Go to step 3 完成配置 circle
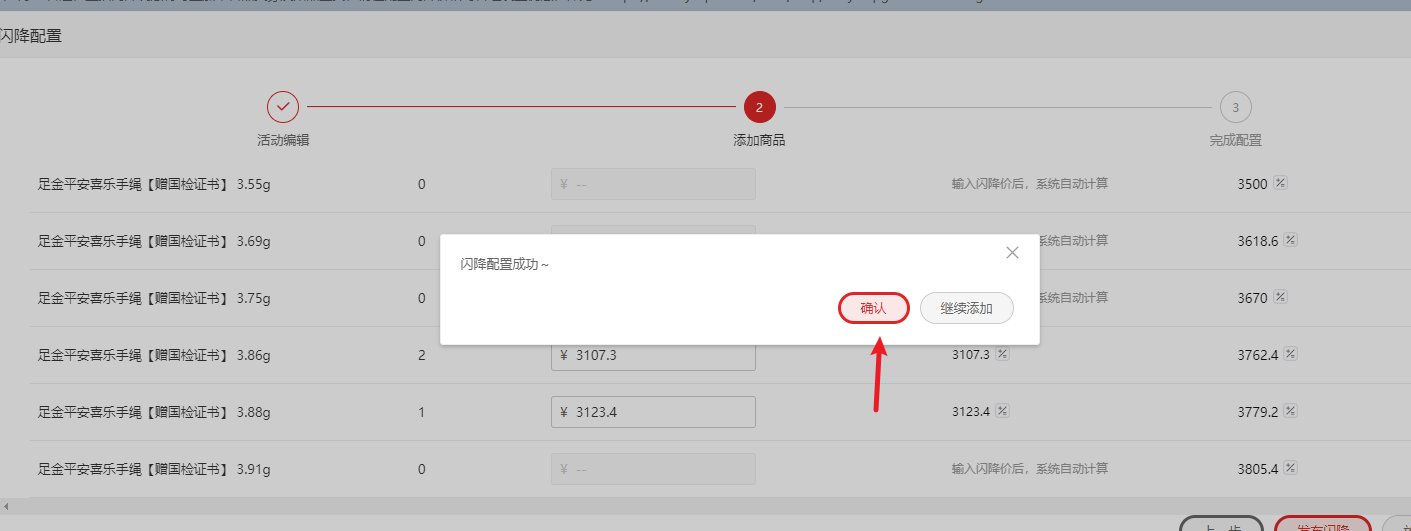The image size is (1411, 531). pos(1235,106)
